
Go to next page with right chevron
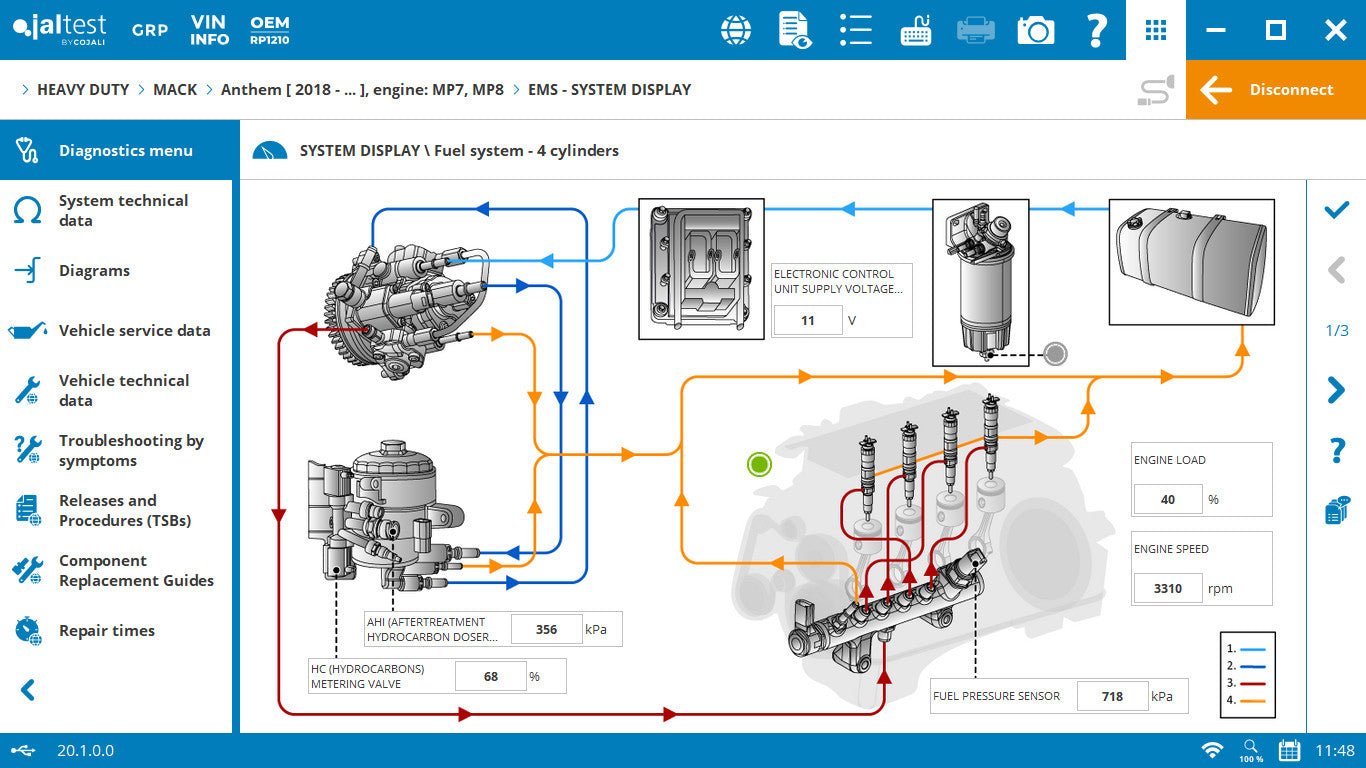pos(1337,390)
